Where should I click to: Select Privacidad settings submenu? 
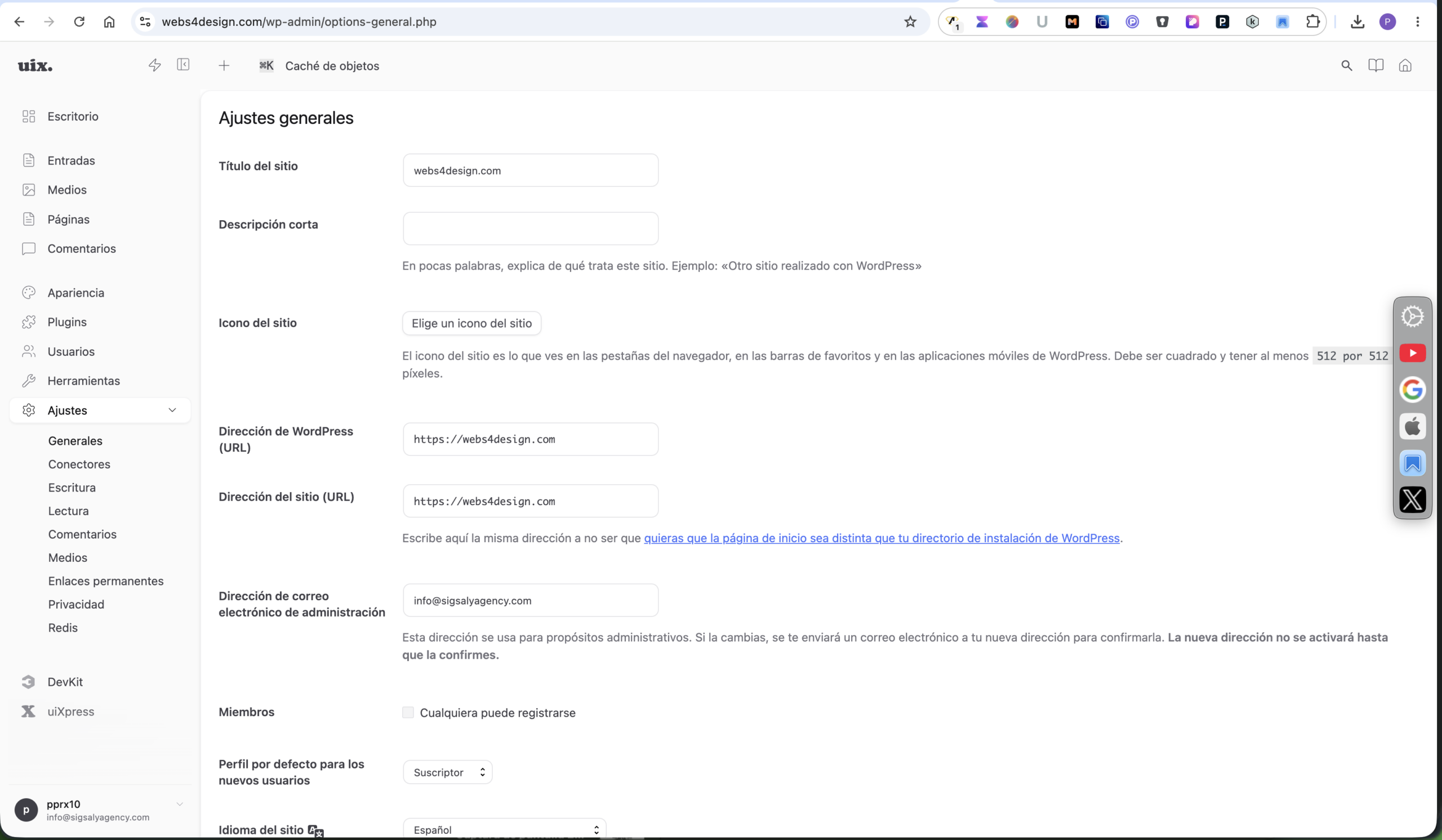[x=76, y=605]
